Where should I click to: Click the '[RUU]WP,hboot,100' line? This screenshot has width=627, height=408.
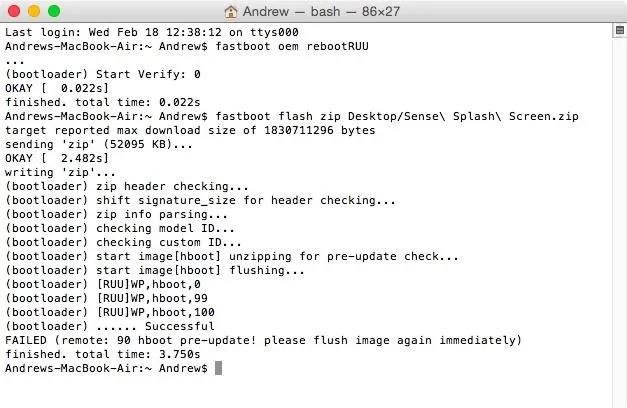(x=110, y=312)
